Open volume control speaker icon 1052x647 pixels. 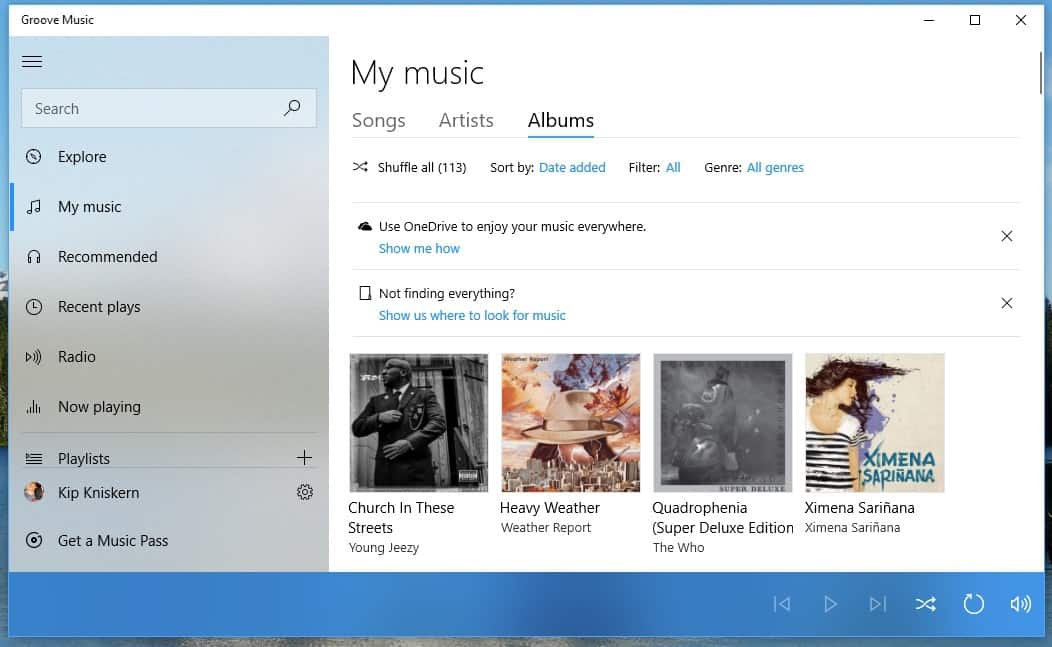1020,604
